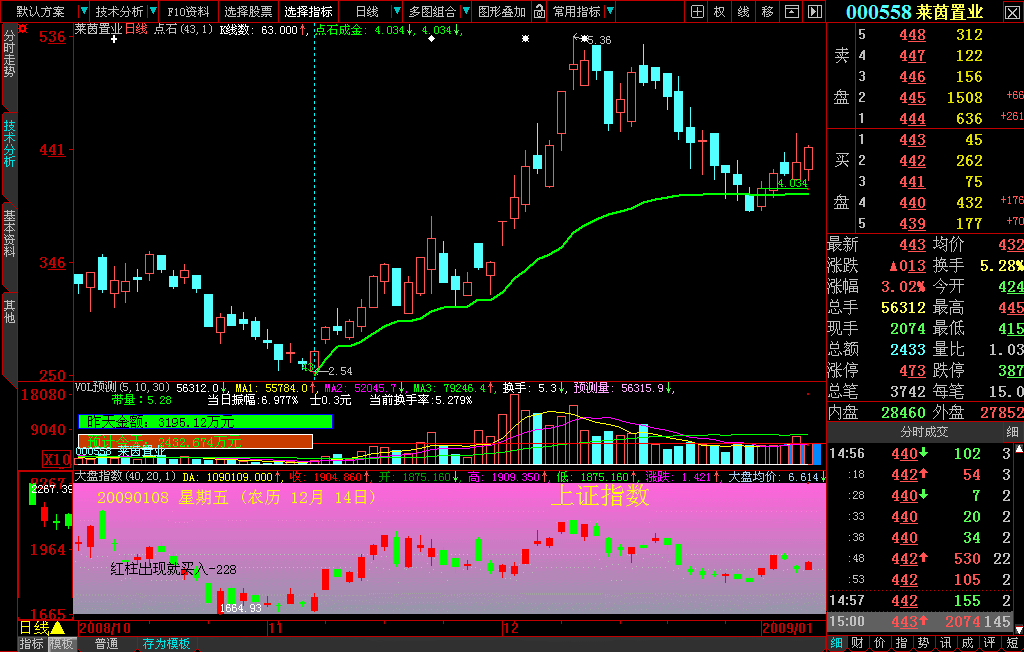
Task: Select the 普通 template tab
Action: pyautogui.click(x=106, y=644)
